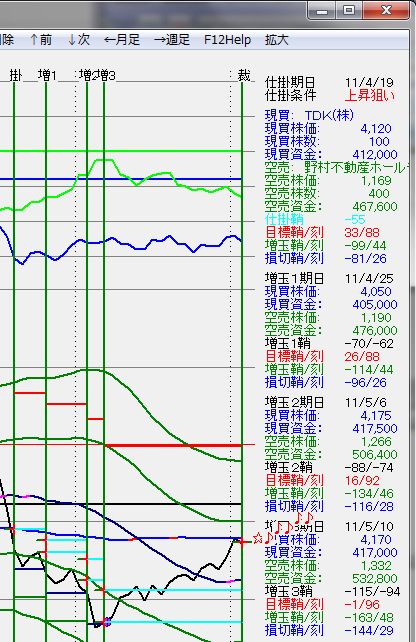Click the 増玉2期日 date 11/5/6
This screenshot has height=642, width=416.
click(366, 402)
